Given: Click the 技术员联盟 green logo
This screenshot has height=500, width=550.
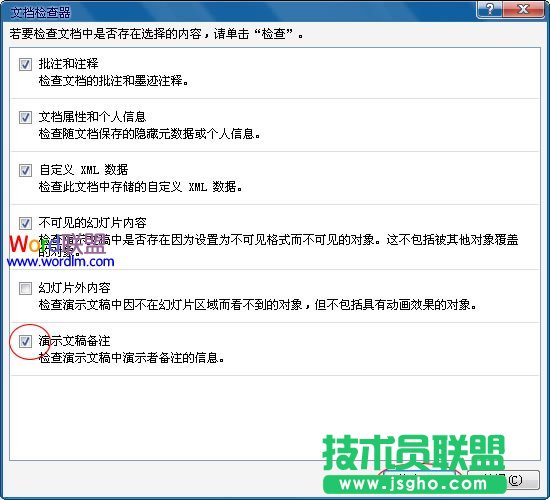Looking at the screenshot, I should tap(414, 453).
